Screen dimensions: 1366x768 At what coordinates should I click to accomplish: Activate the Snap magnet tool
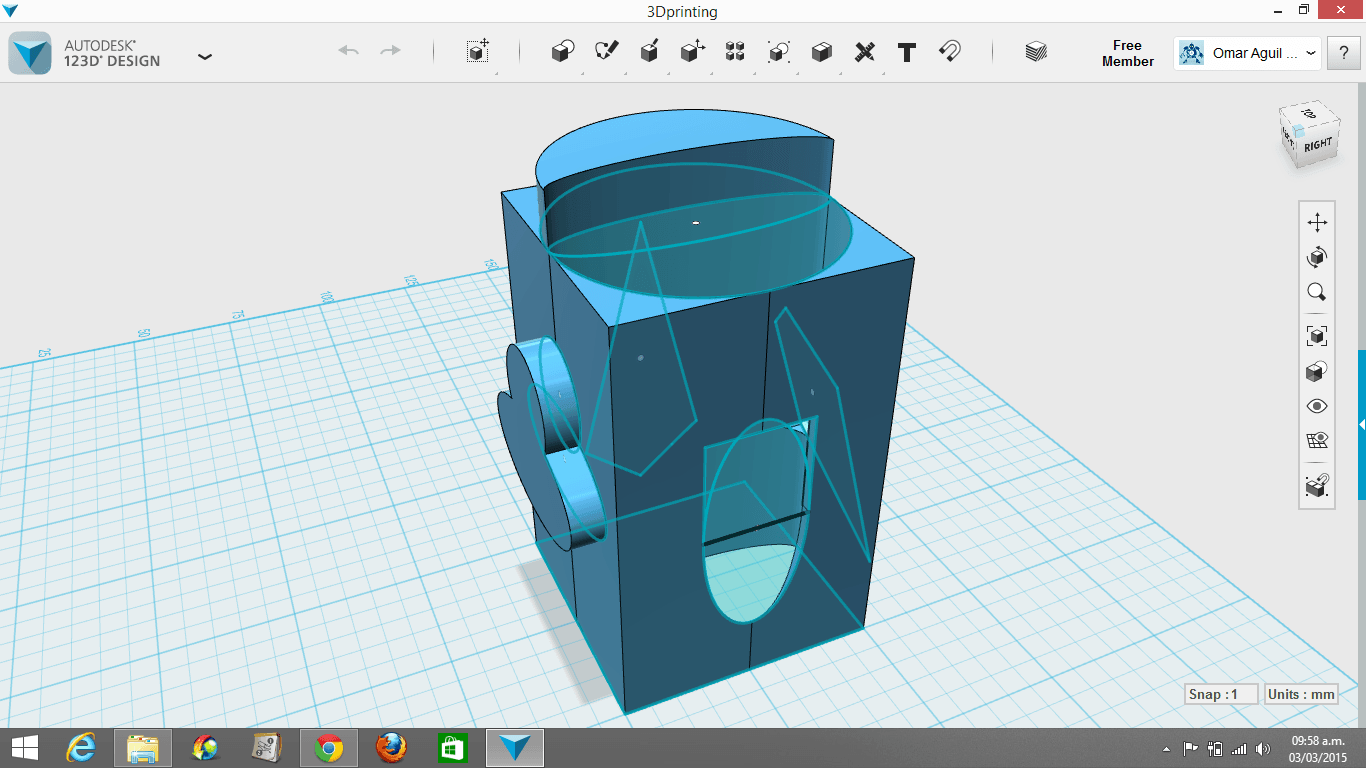pos(950,51)
